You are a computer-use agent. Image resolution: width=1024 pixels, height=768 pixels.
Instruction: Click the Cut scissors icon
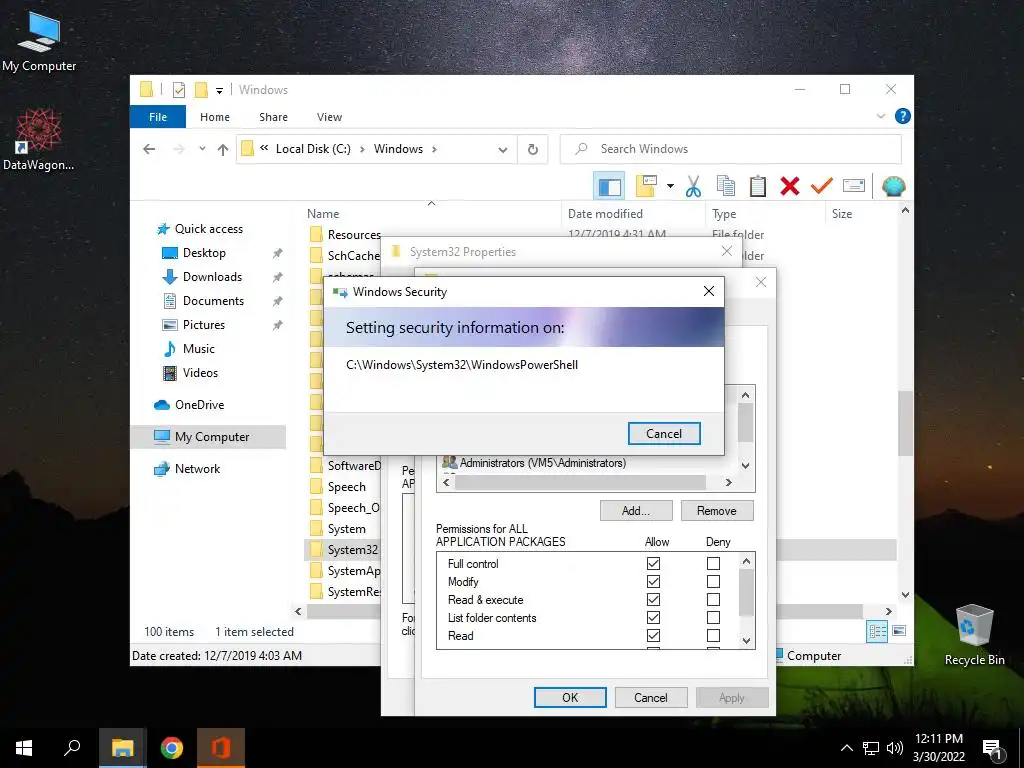click(x=693, y=187)
